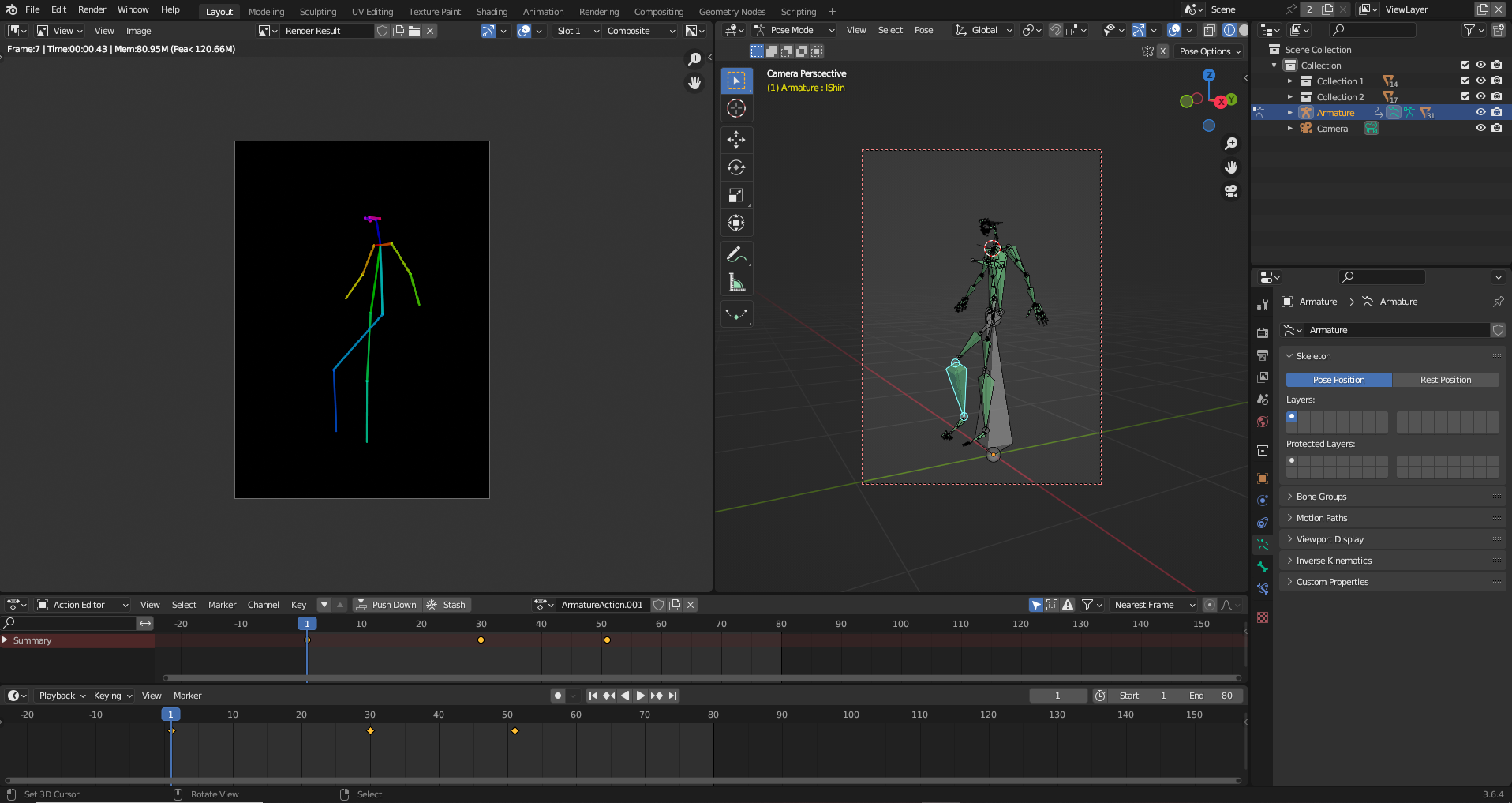The image size is (1512, 803).
Task: Select the Measure tool icon
Action: [x=736, y=283]
